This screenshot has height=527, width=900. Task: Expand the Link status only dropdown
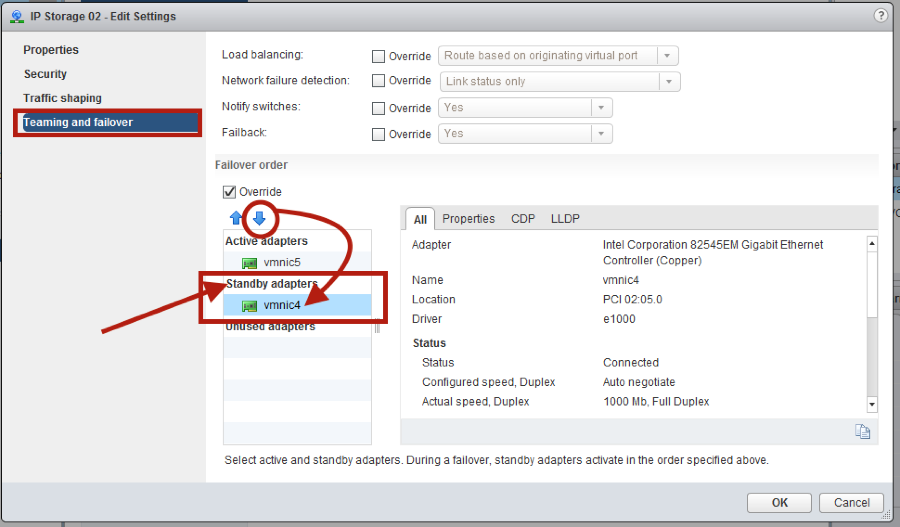pos(668,82)
